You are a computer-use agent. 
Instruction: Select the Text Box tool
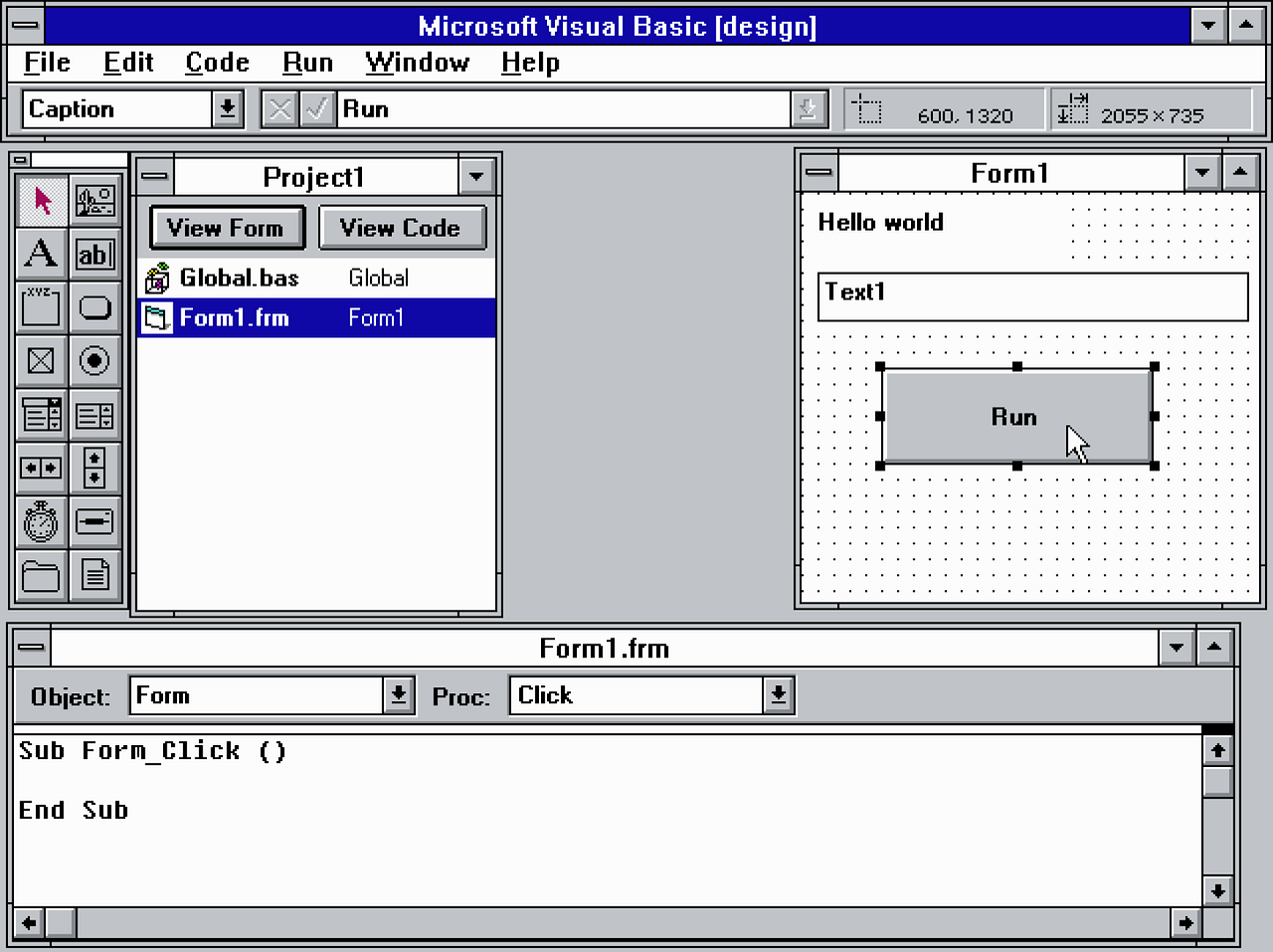point(95,254)
